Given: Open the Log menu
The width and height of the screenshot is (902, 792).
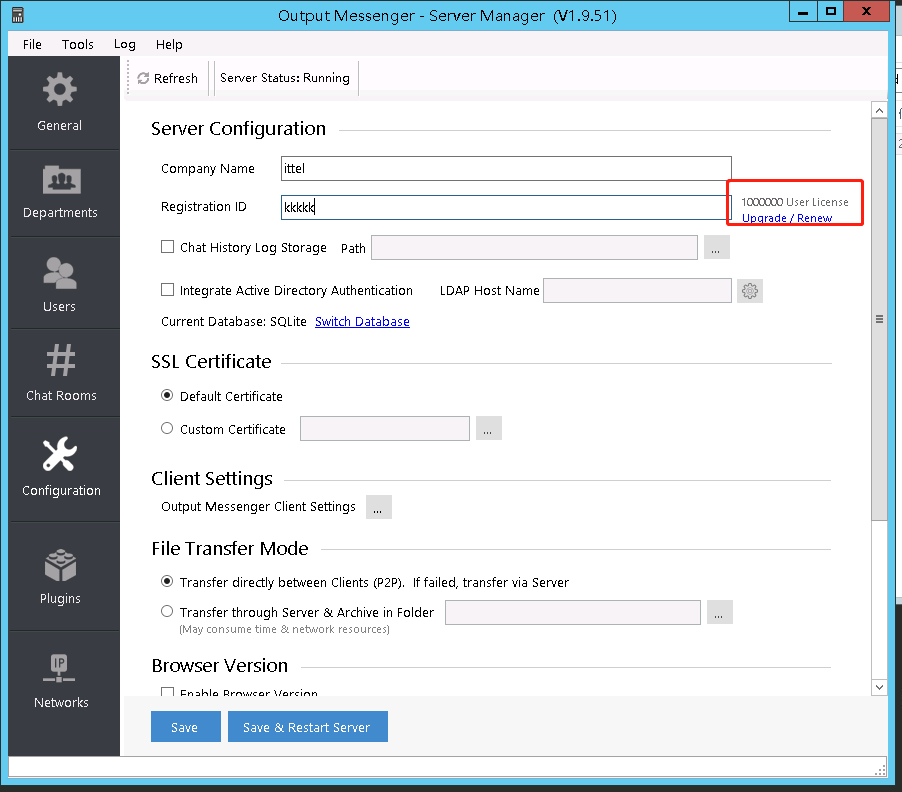Looking at the screenshot, I should 125,44.
